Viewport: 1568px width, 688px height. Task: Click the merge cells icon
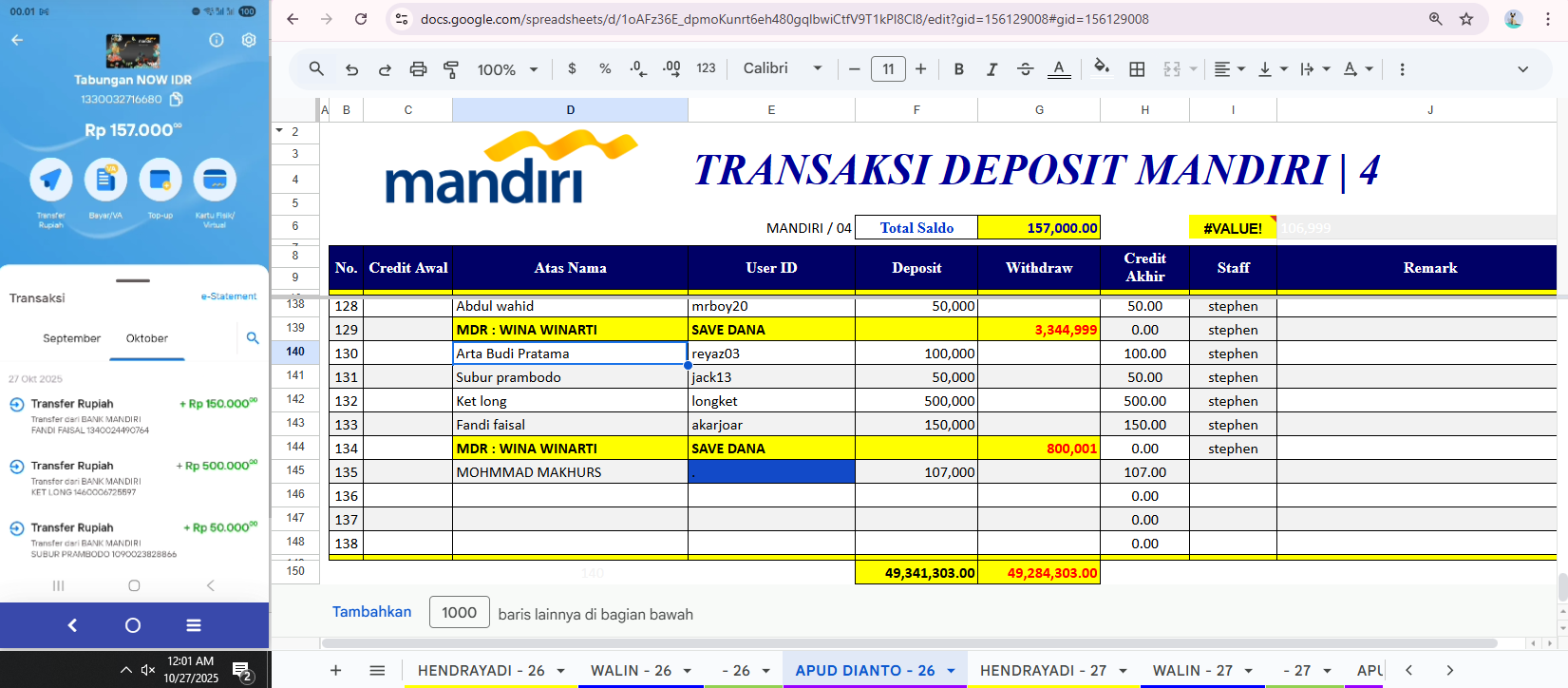(x=1172, y=68)
